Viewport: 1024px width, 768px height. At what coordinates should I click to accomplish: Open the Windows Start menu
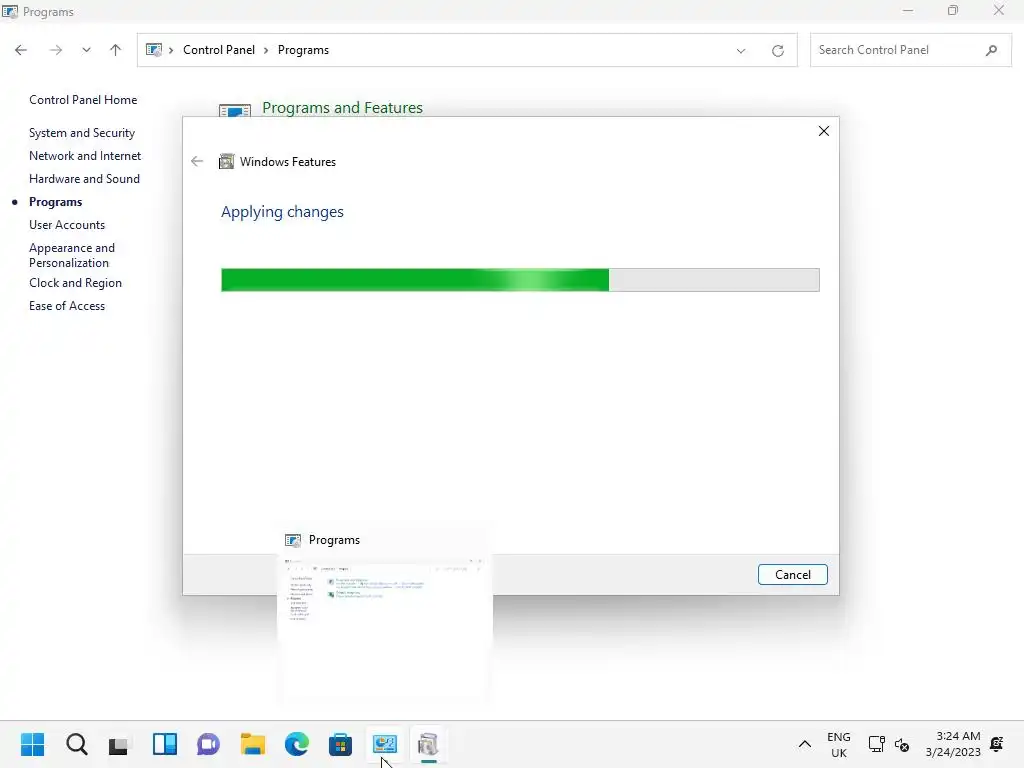click(33, 744)
